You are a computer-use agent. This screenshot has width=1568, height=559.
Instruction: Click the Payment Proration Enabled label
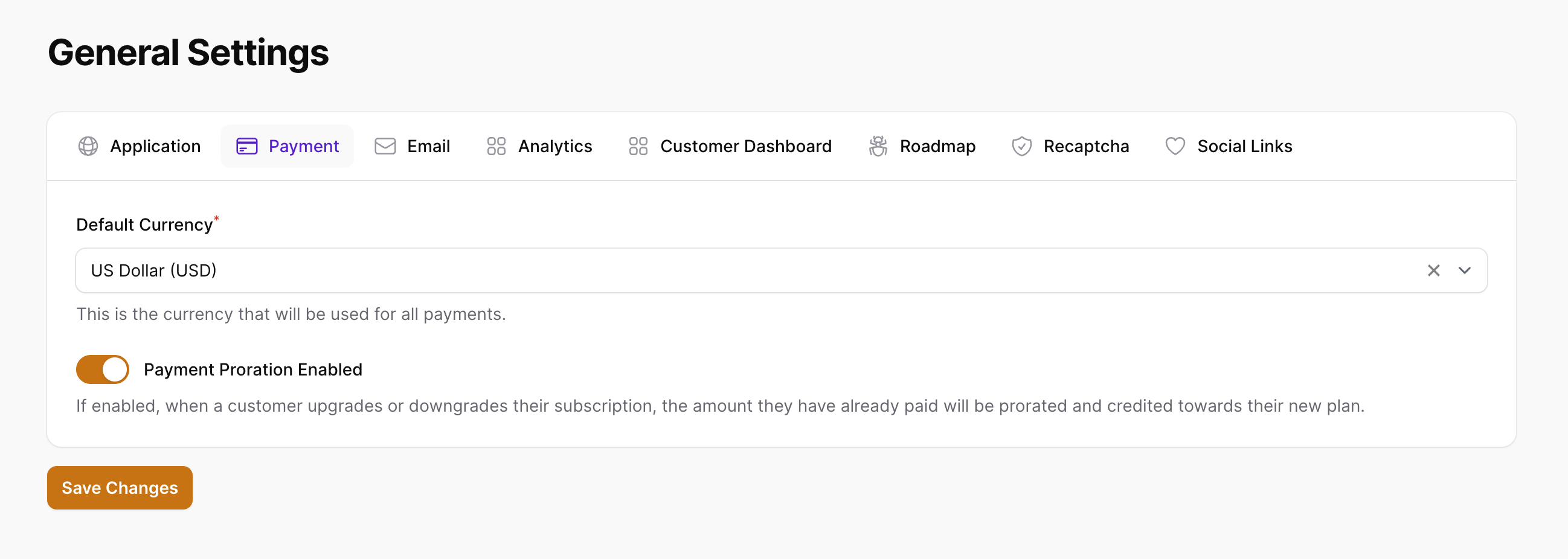[x=252, y=370]
